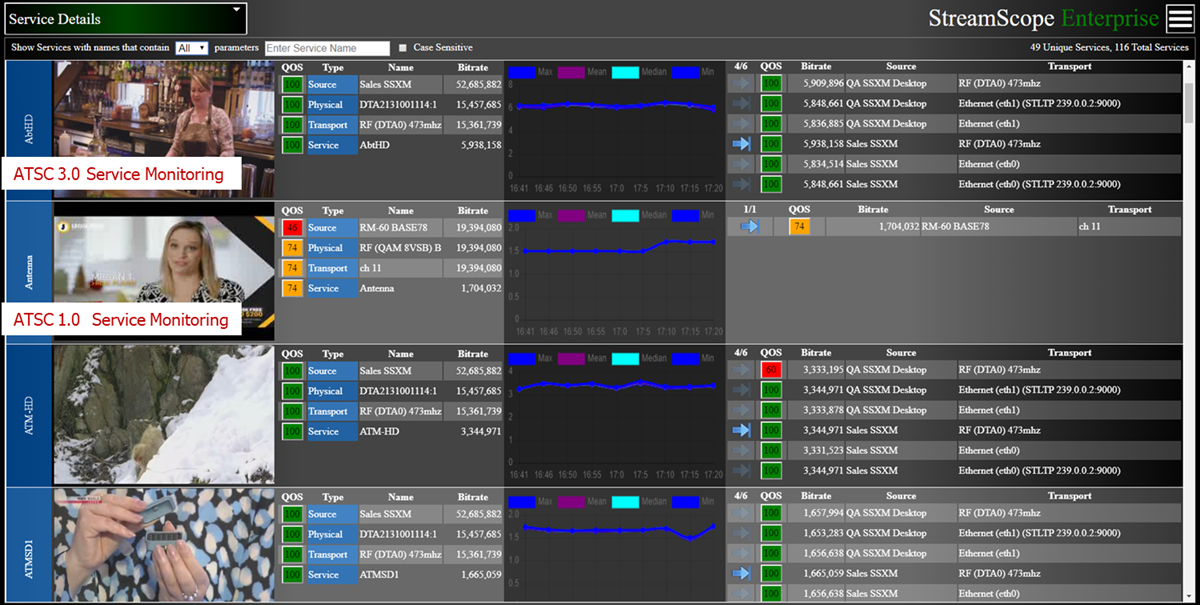Select the ATMSD1 vertical service tab
1200x605 pixels.
27,545
